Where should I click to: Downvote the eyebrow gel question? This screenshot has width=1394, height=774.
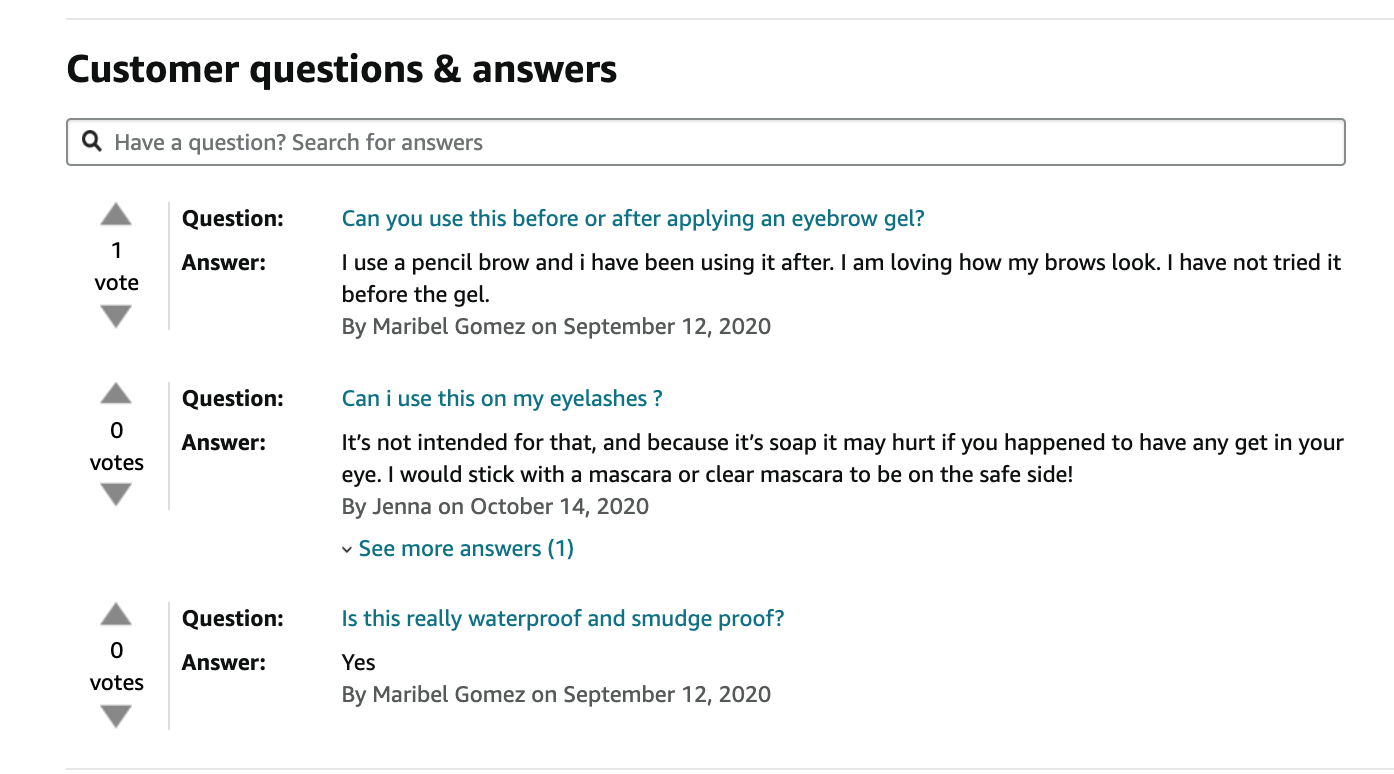[116, 316]
